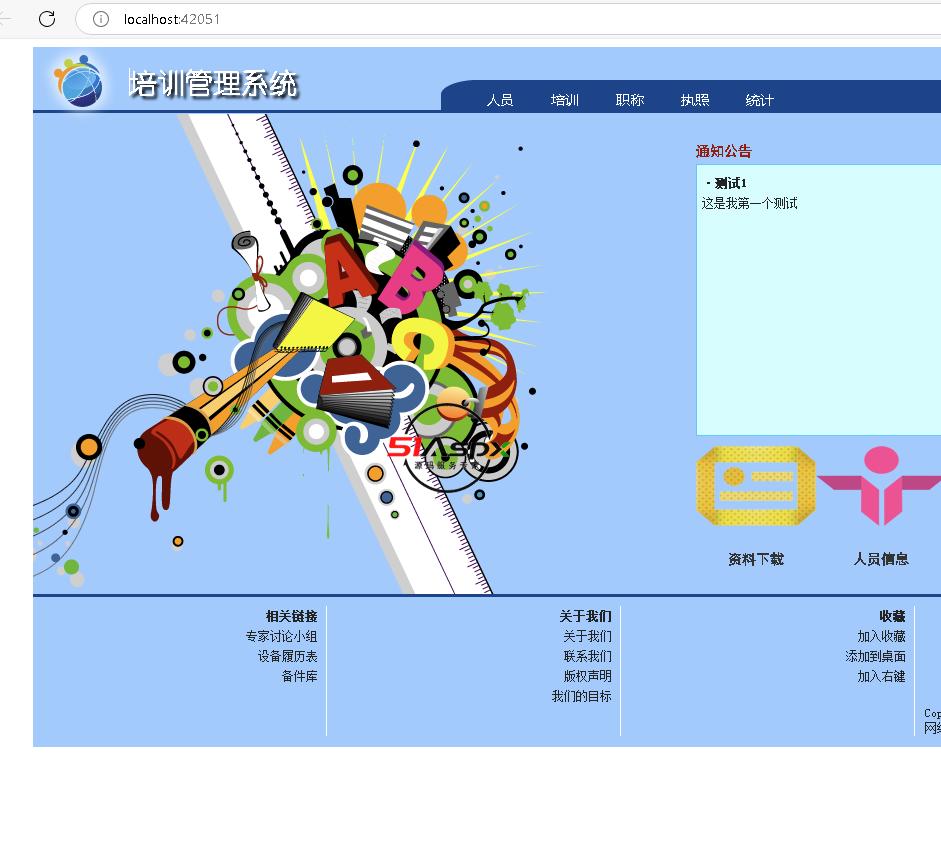Click the globe logo of 培训管理系统
This screenshot has height=866, width=941.
point(79,81)
